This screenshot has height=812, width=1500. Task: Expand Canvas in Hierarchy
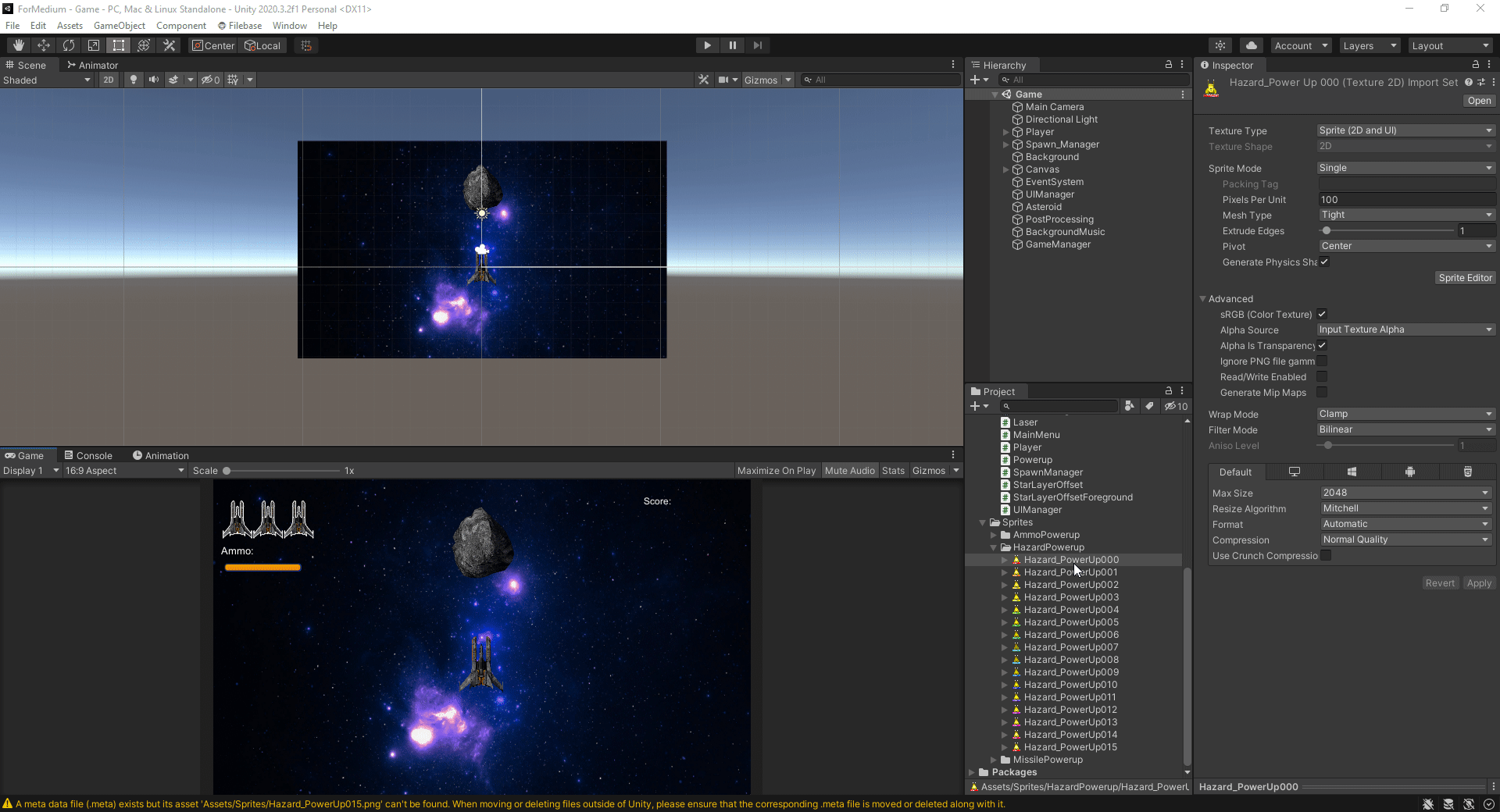click(1006, 169)
